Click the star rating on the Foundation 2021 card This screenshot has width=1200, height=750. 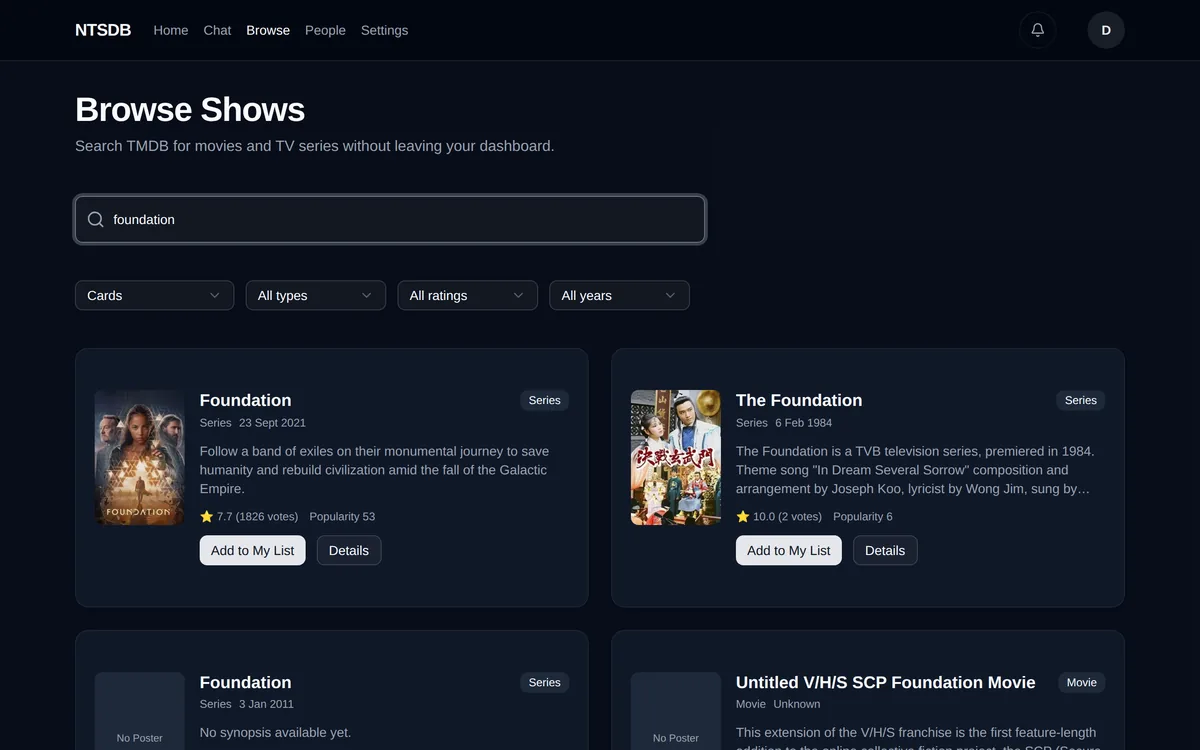pos(249,517)
